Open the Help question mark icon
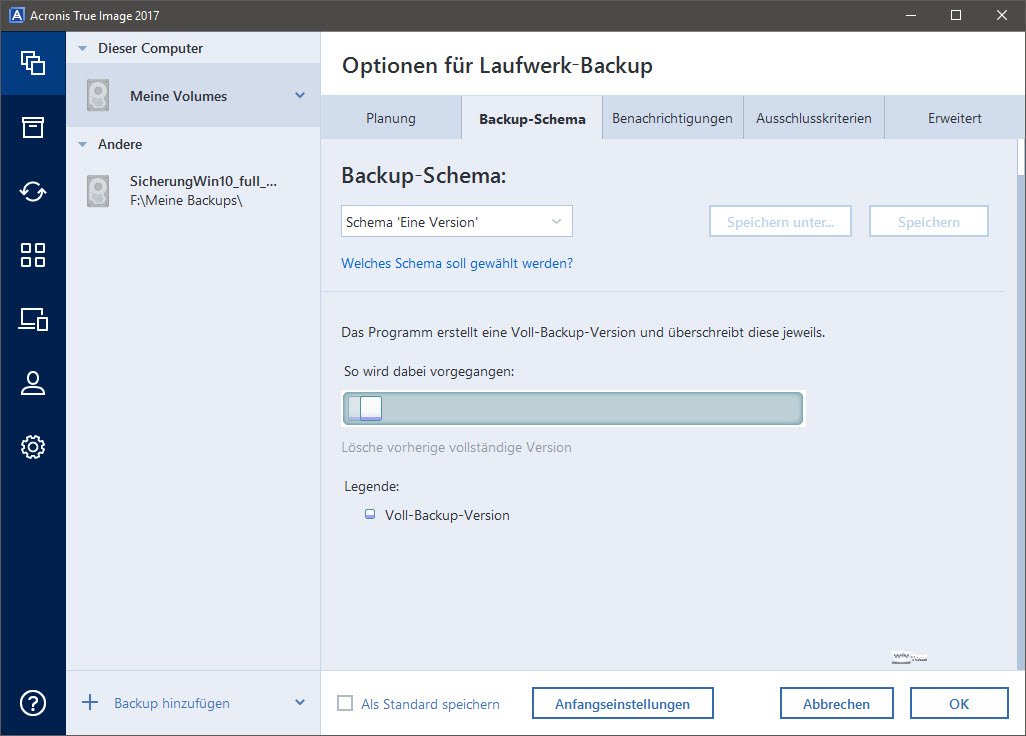Screen dimensions: 1026x736 coord(33,703)
